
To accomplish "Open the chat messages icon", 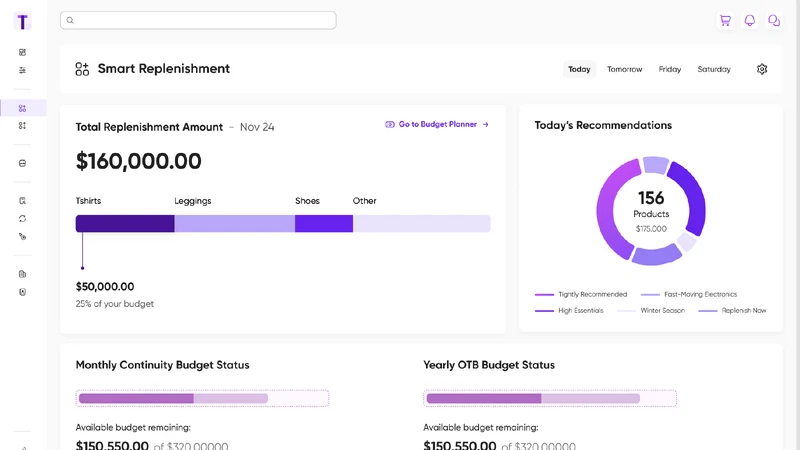I will click(x=774, y=20).
